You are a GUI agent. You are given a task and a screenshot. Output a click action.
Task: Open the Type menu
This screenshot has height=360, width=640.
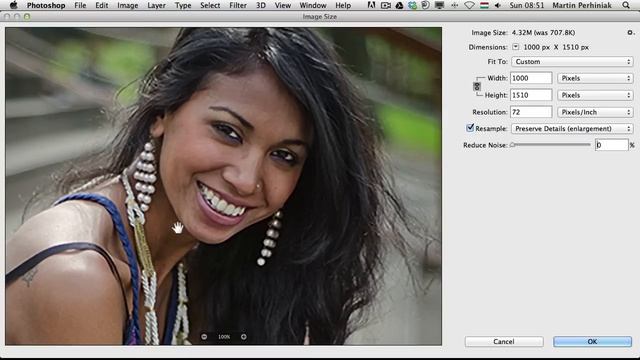pyautogui.click(x=183, y=5)
